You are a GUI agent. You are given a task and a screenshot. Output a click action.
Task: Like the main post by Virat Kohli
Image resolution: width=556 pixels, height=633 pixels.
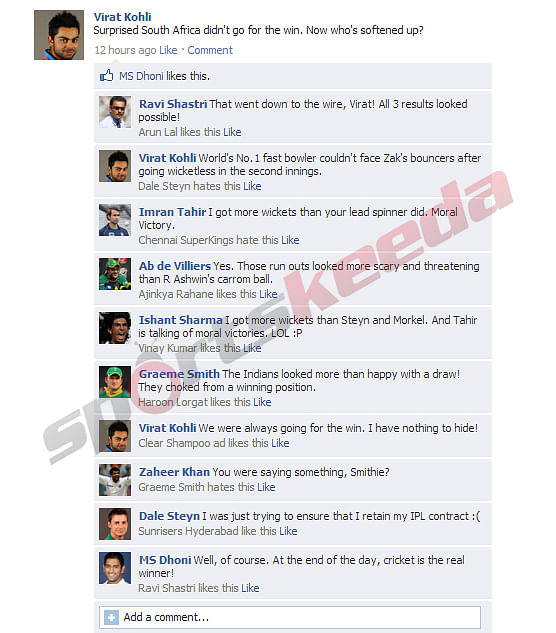168,50
